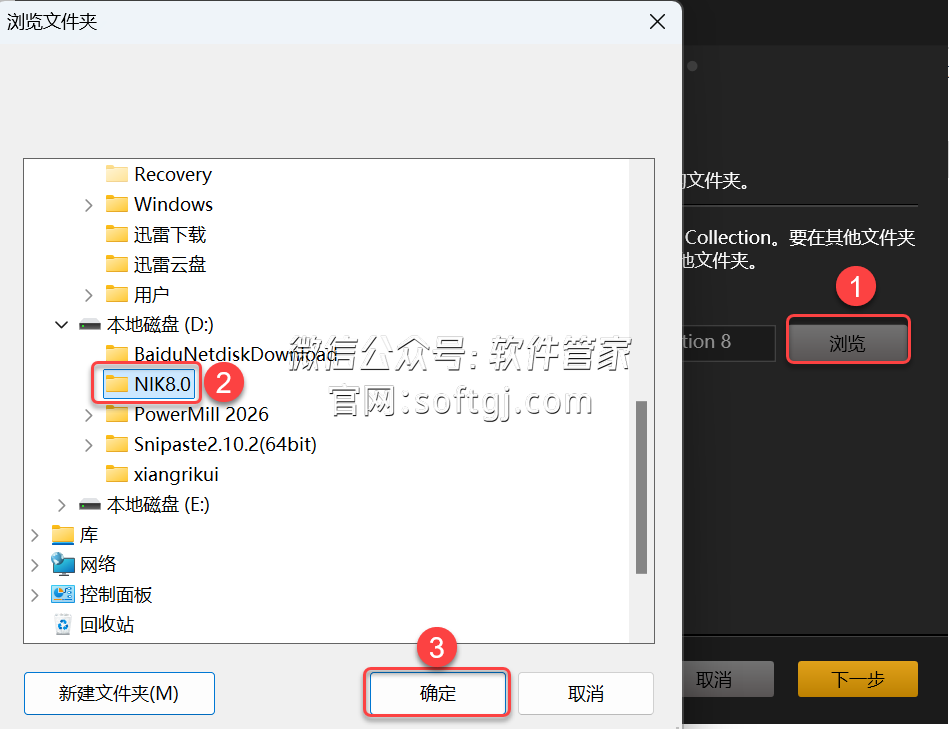Expand the 库 tree node
Screen dimensions: 949x729
[x=34, y=535]
